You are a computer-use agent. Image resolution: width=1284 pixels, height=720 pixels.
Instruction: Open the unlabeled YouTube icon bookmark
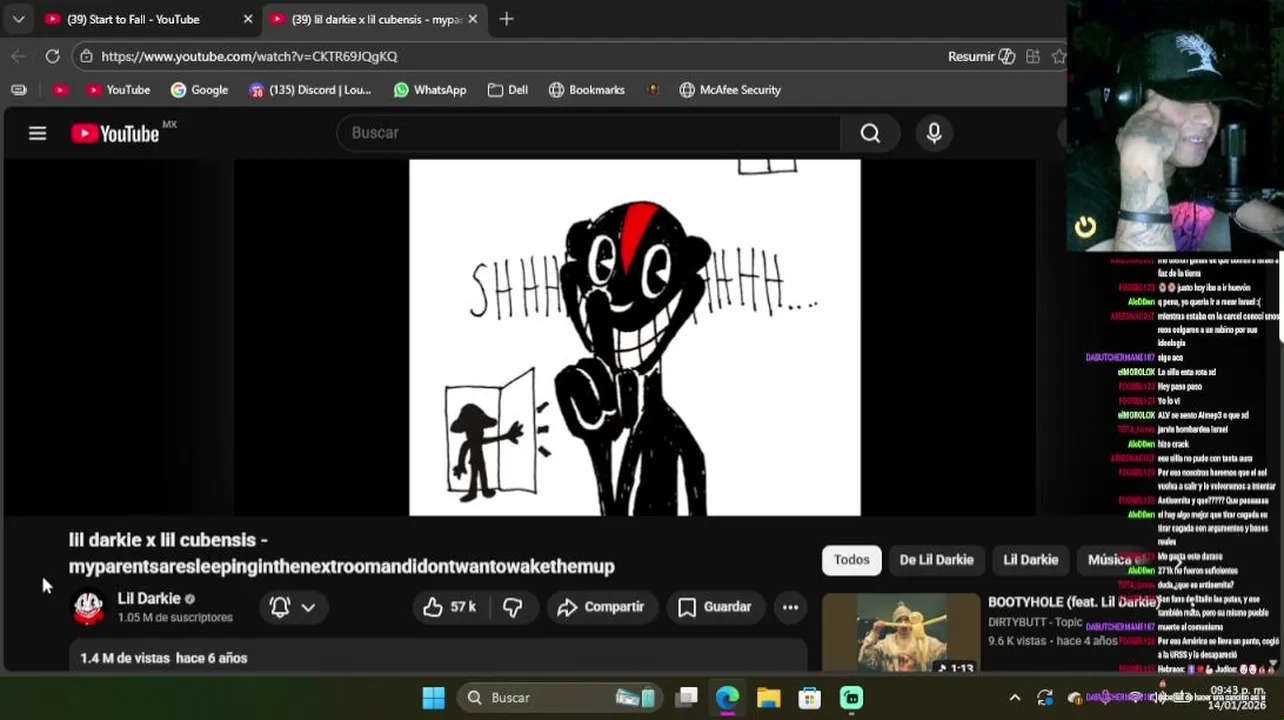[60, 90]
